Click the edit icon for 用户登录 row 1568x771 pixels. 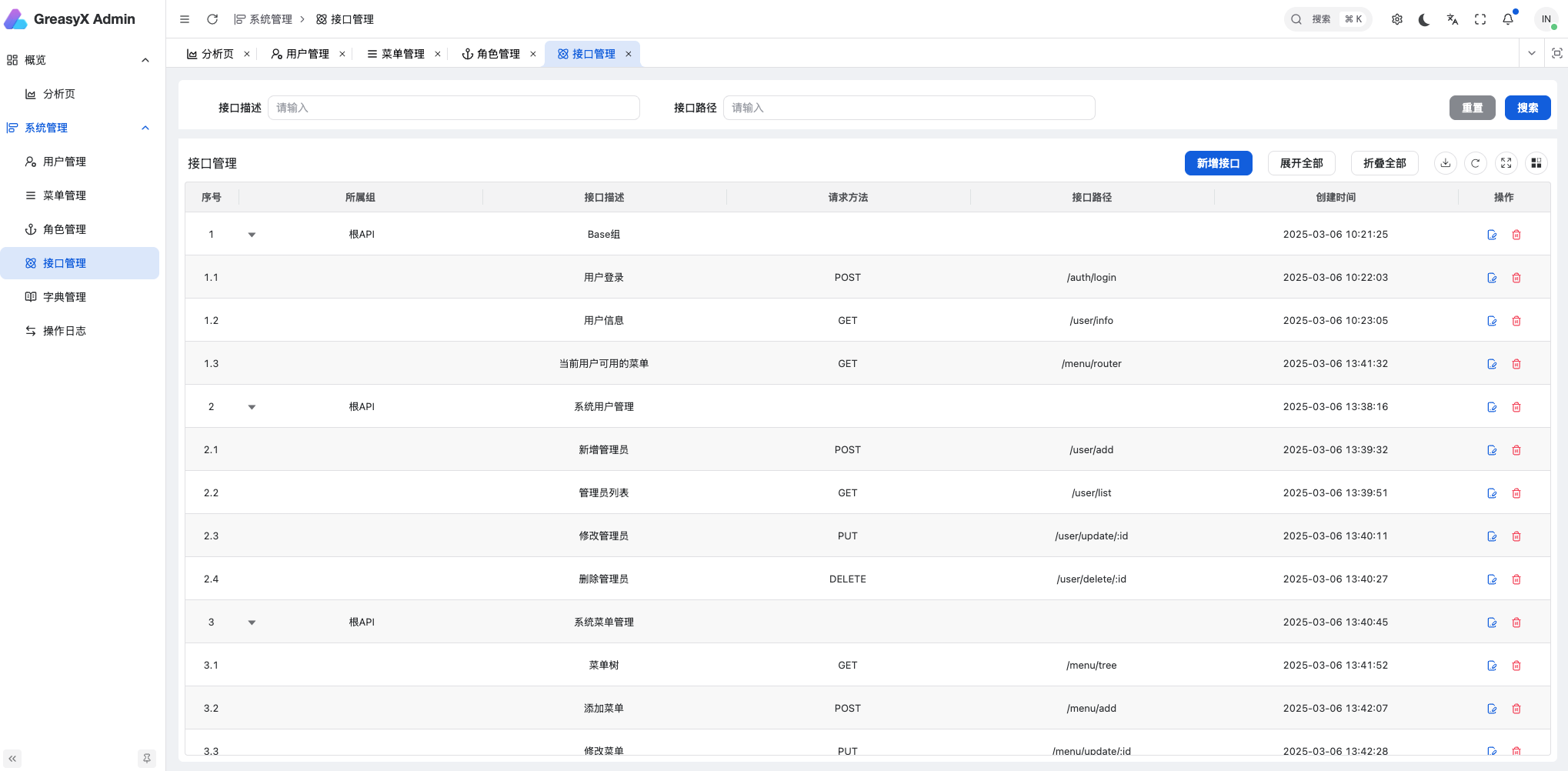1492,278
